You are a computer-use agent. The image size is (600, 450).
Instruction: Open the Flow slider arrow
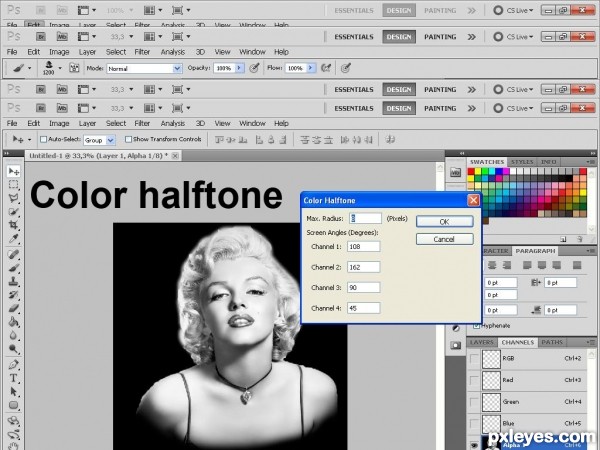[x=311, y=68]
